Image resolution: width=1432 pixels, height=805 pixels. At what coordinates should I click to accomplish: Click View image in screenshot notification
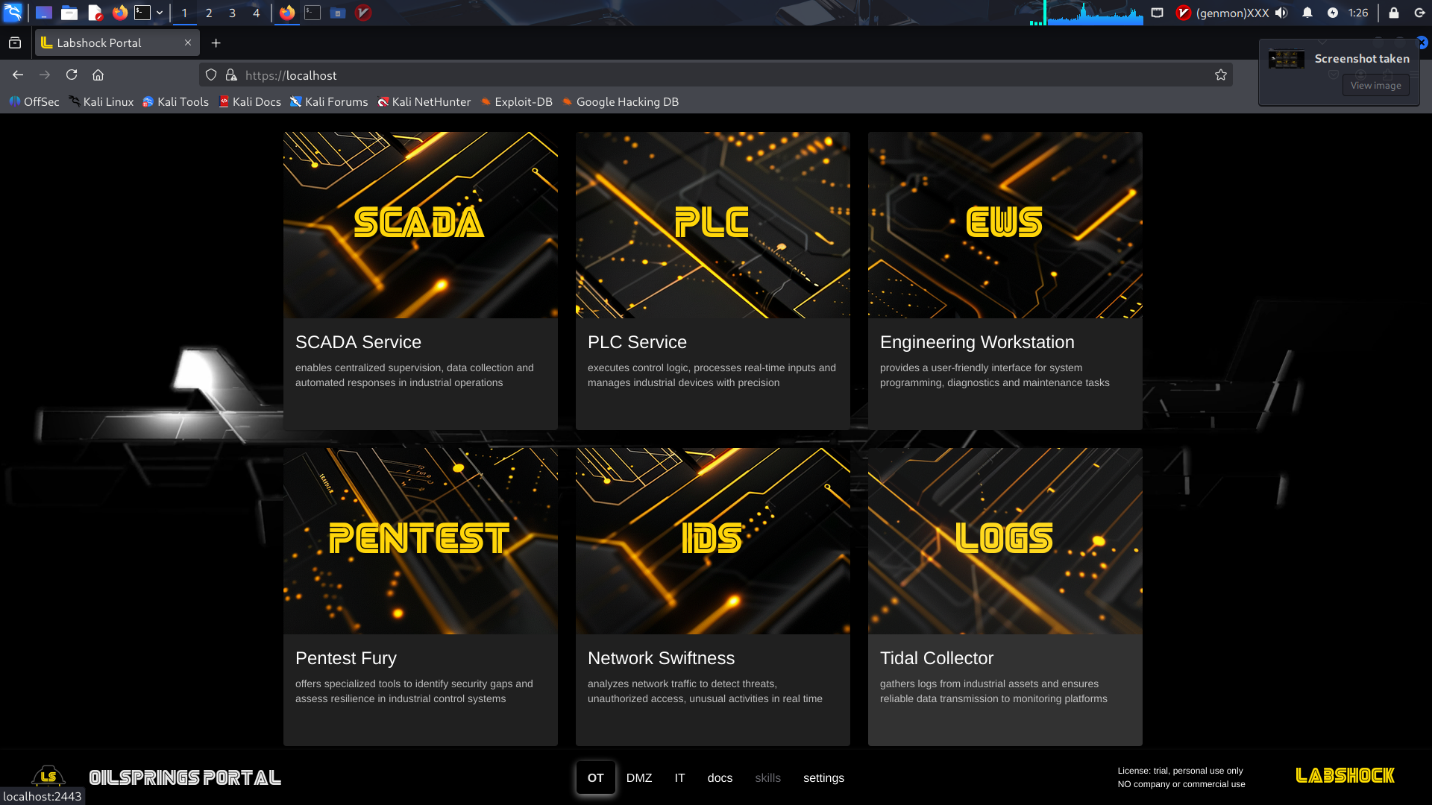[x=1375, y=86]
